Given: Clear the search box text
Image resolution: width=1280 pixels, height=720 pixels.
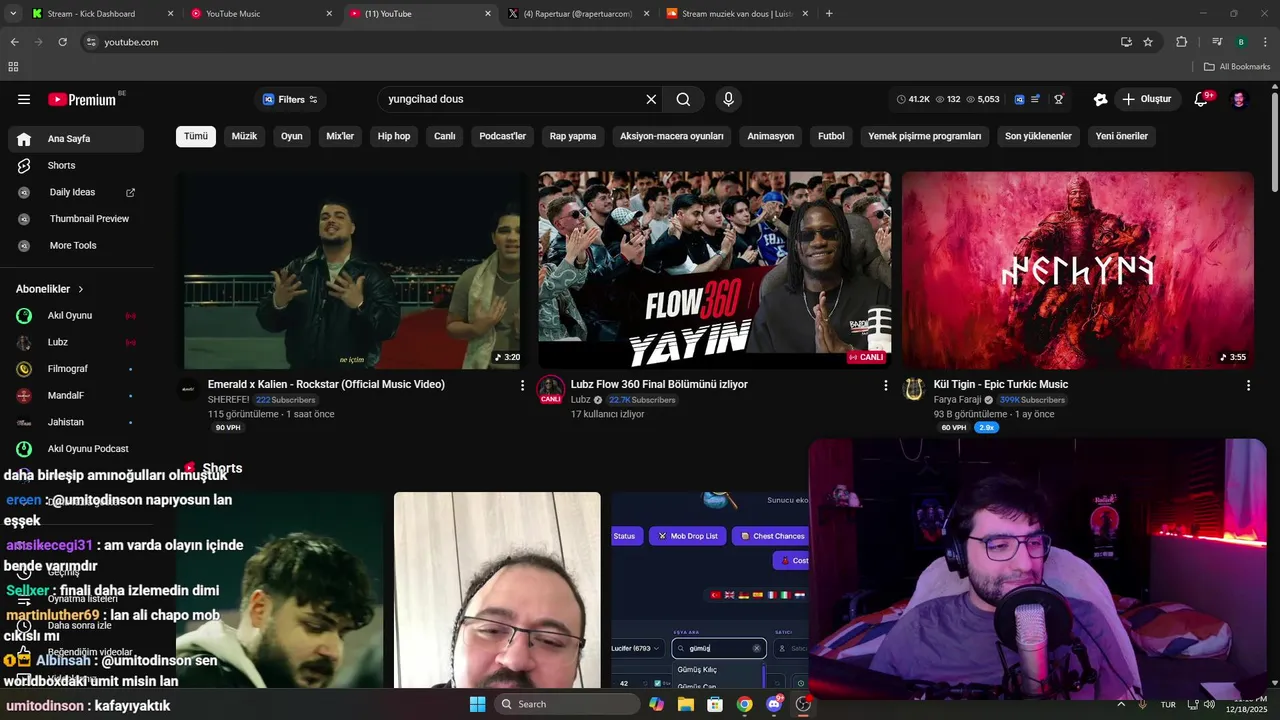Looking at the screenshot, I should click(x=651, y=99).
